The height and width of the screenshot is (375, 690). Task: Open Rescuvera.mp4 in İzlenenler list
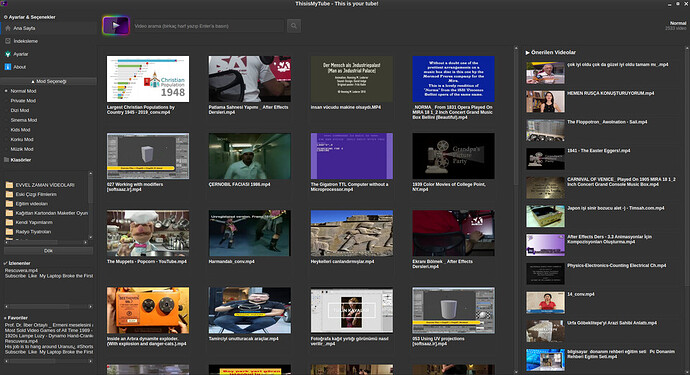21,271
